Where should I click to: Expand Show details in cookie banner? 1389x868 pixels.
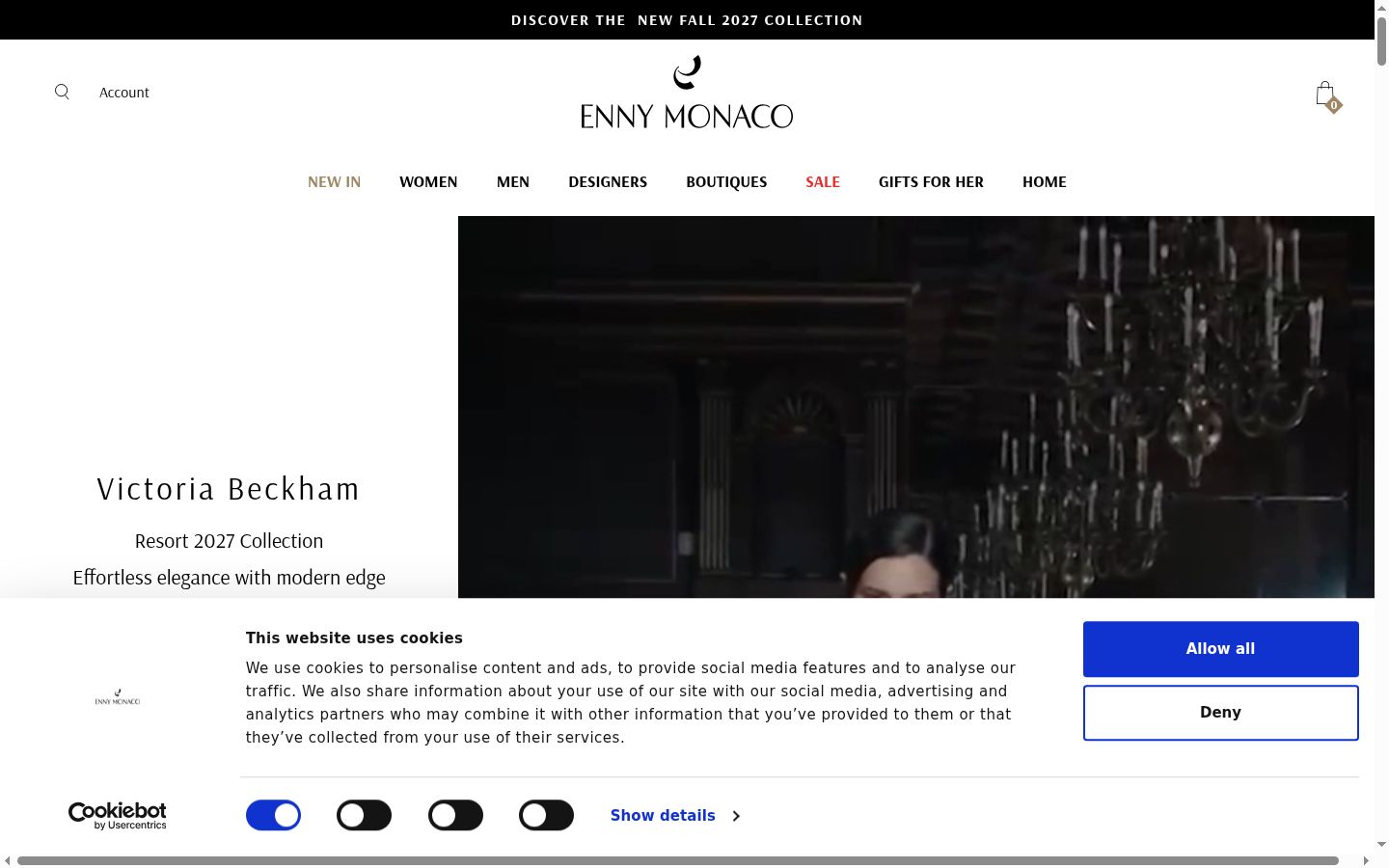tap(675, 815)
